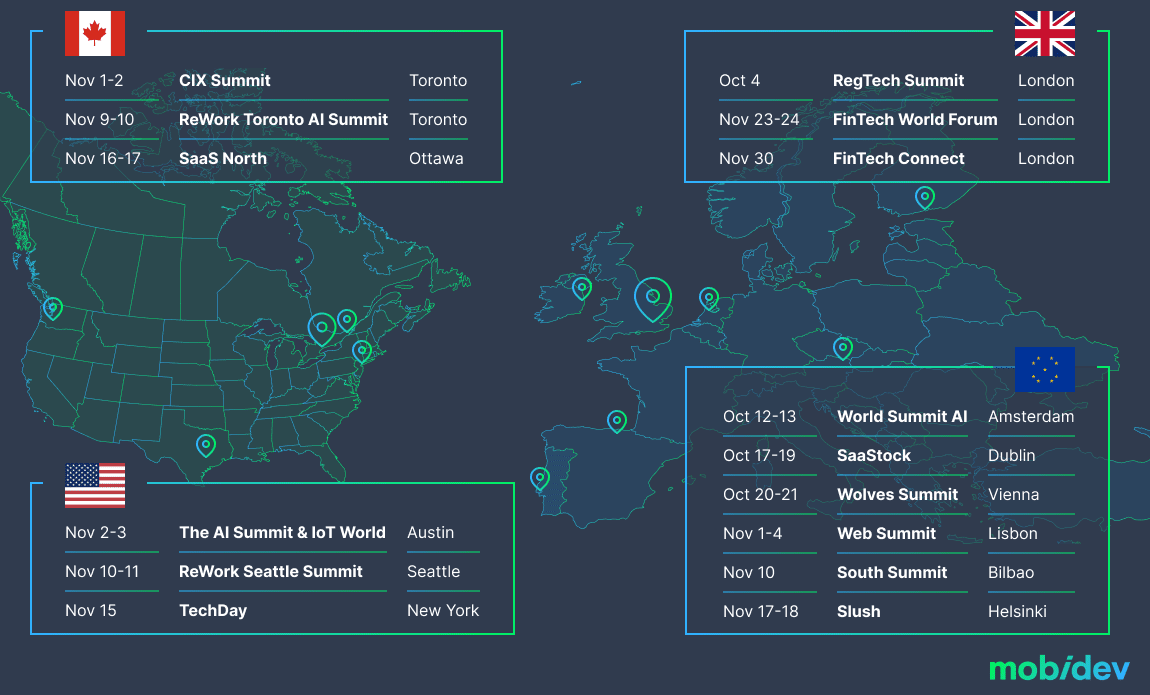Click the ReWork Seattle Summit event
This screenshot has width=1150, height=695.
[x=271, y=571]
